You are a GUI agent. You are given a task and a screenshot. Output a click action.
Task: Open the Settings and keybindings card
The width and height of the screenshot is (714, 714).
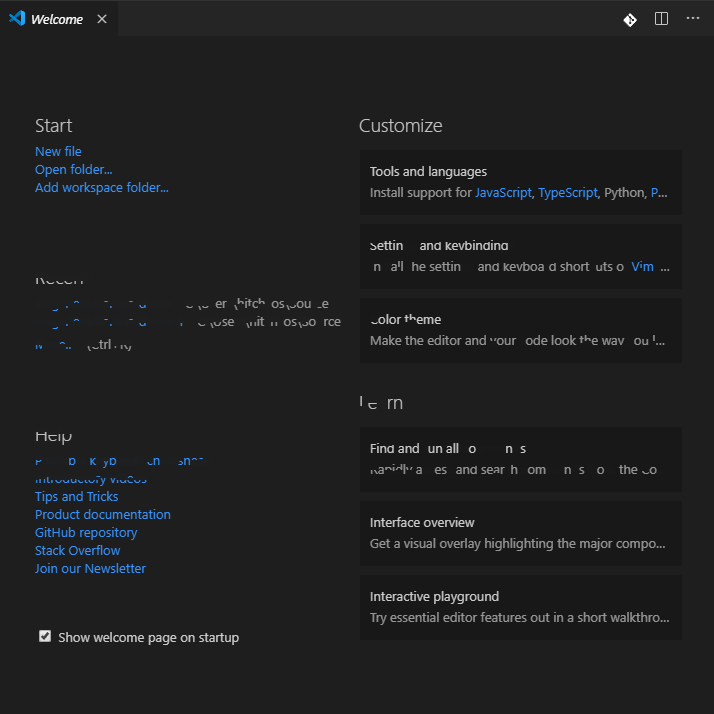click(x=520, y=256)
